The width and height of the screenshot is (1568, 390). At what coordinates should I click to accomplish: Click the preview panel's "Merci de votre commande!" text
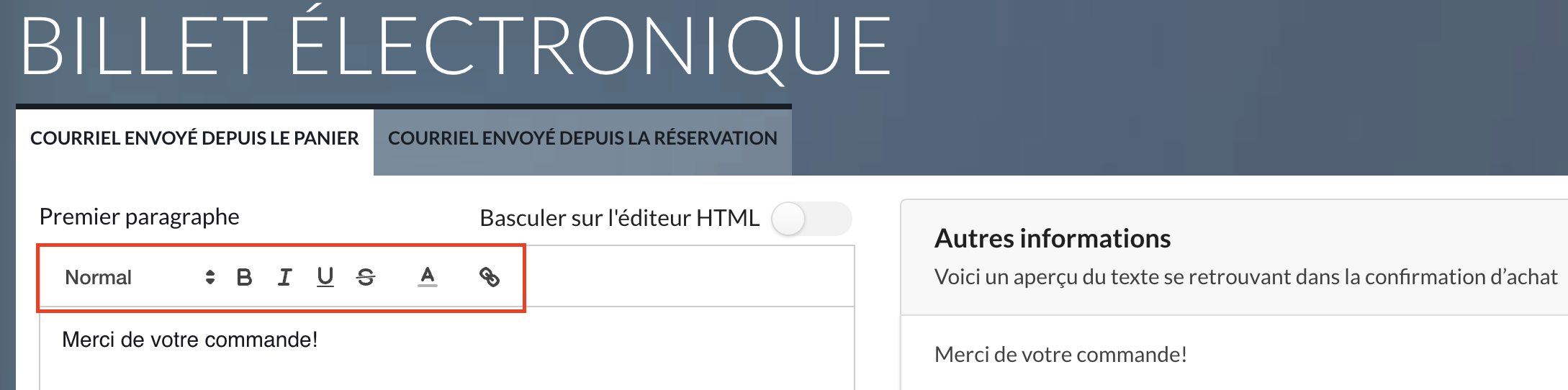(1060, 354)
